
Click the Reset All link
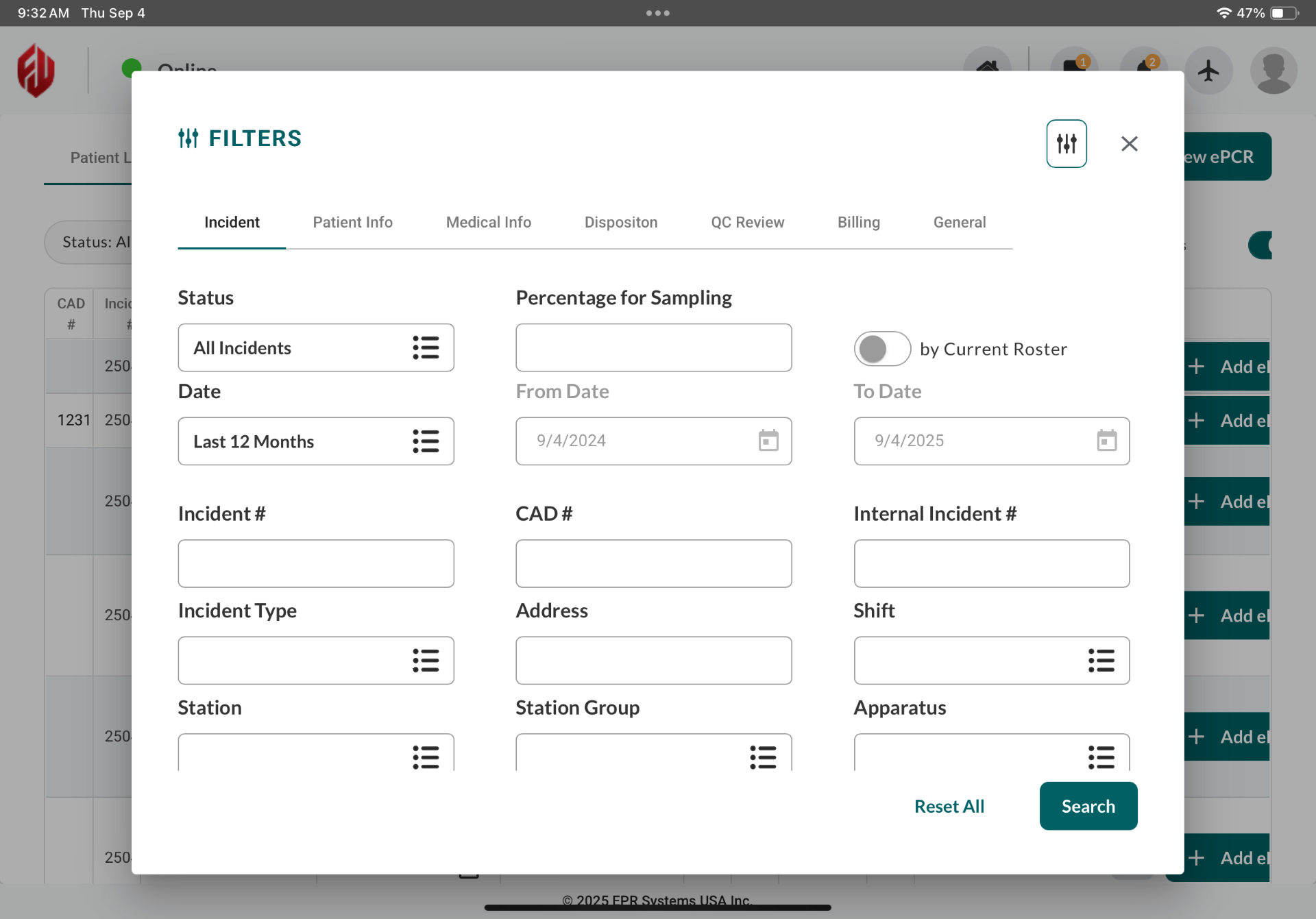point(949,806)
